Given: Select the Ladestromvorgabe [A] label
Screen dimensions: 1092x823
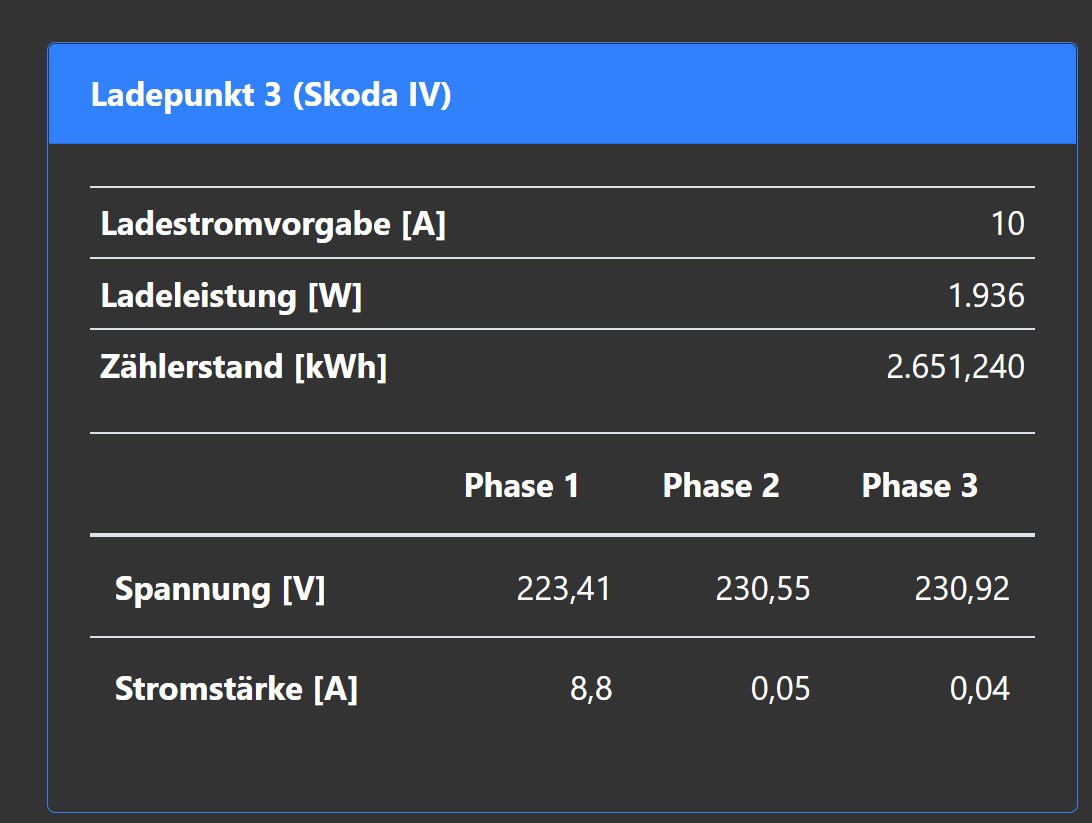Looking at the screenshot, I should click(x=273, y=224).
